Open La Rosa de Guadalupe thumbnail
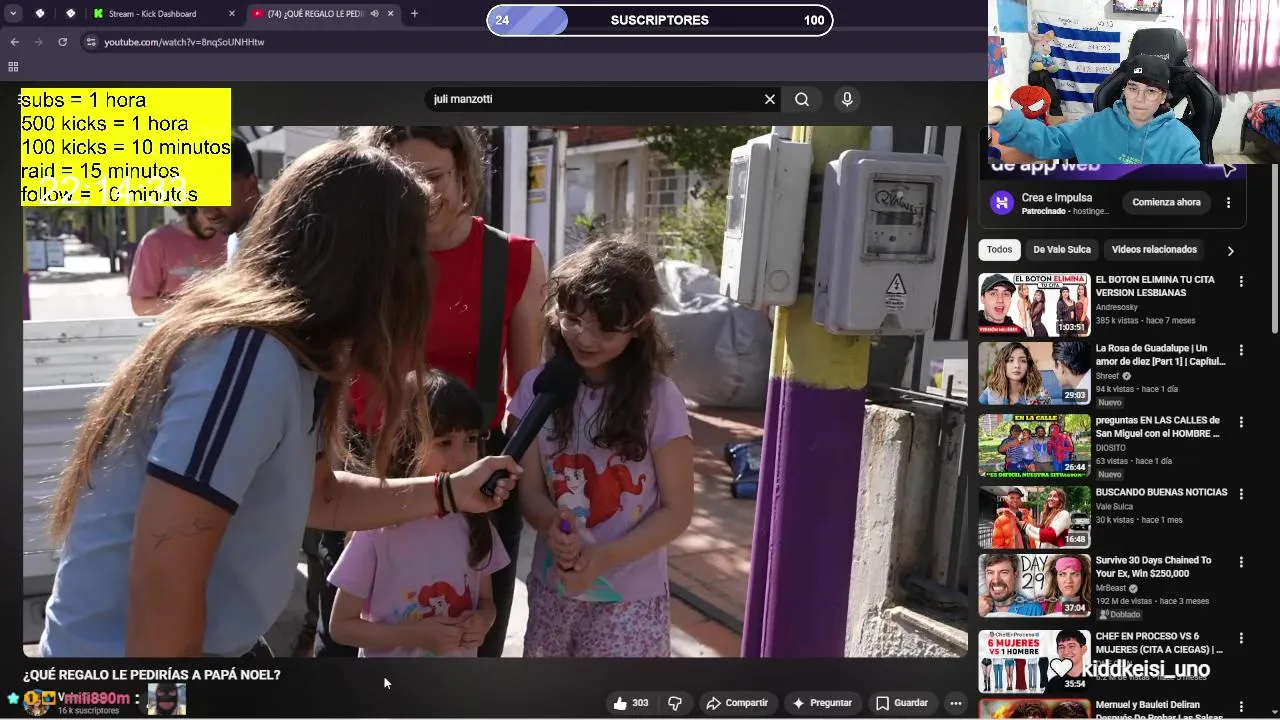 click(1034, 374)
